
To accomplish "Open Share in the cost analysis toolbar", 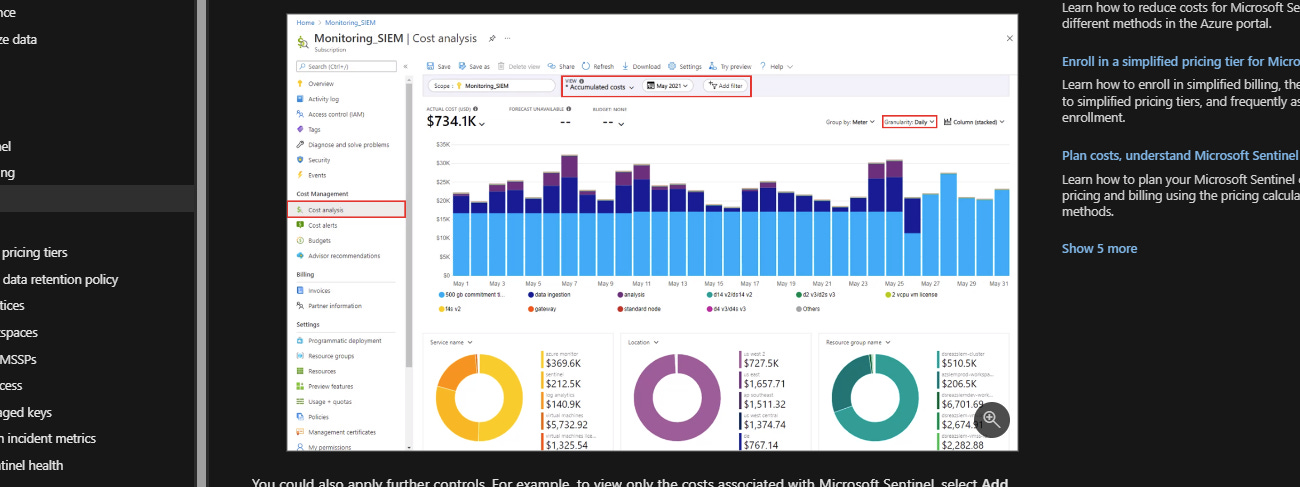I will click(561, 66).
